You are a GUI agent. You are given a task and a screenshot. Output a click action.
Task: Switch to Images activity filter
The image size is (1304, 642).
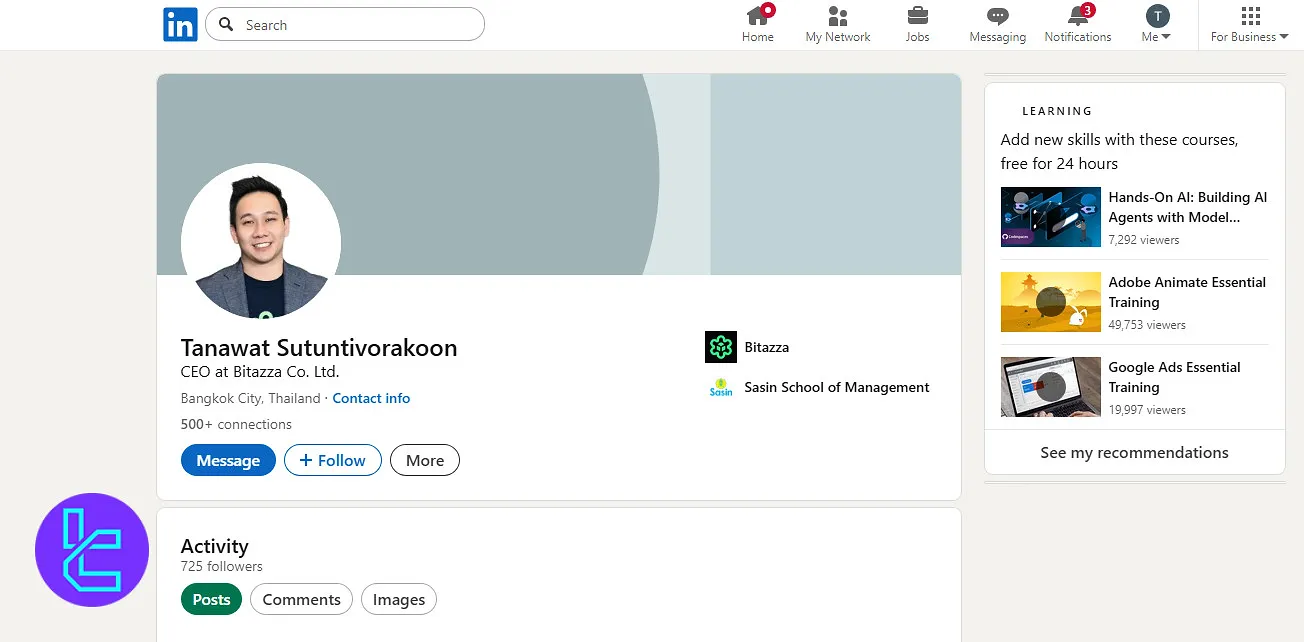tap(399, 600)
